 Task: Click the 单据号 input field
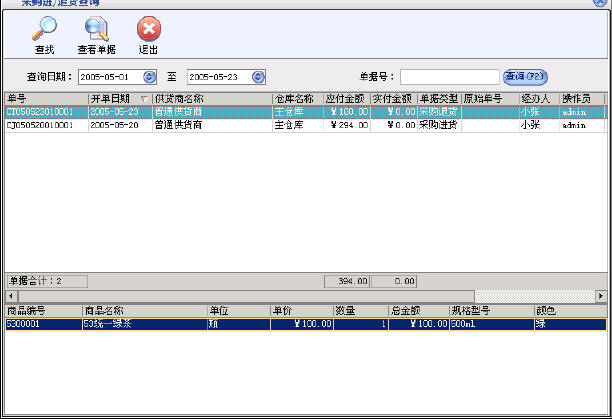pyautogui.click(x=449, y=76)
